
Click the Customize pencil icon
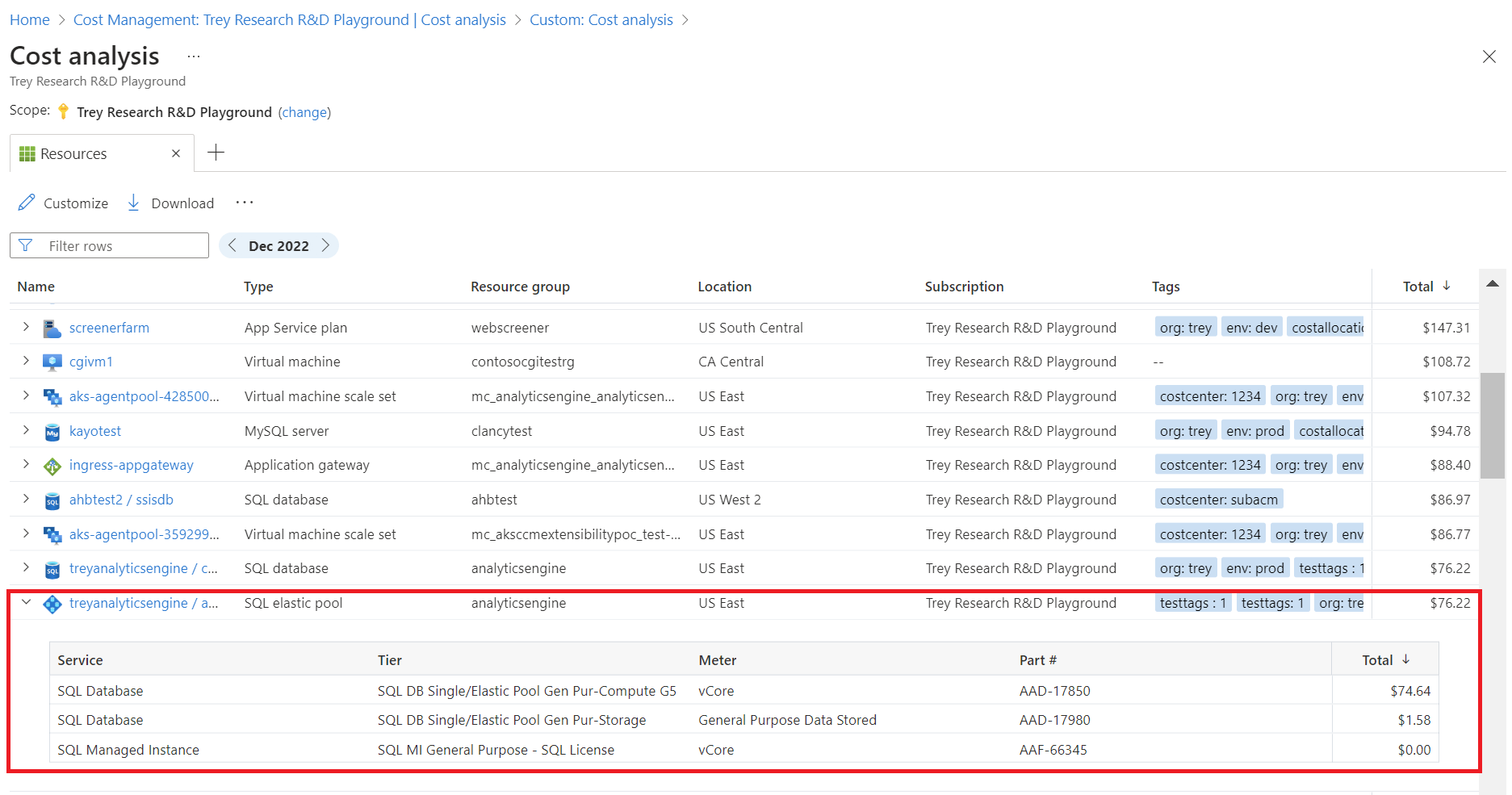pos(27,203)
